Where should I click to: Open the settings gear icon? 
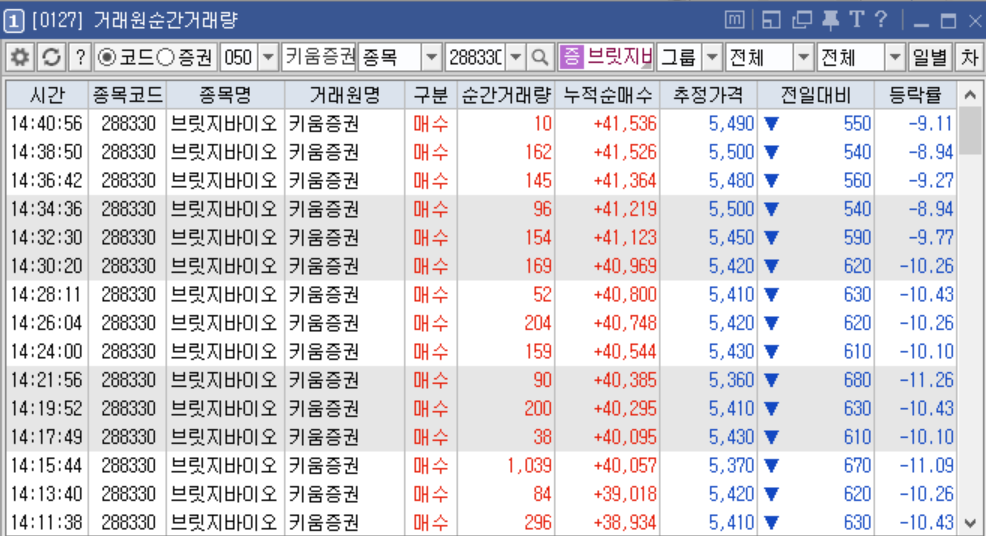[20, 58]
